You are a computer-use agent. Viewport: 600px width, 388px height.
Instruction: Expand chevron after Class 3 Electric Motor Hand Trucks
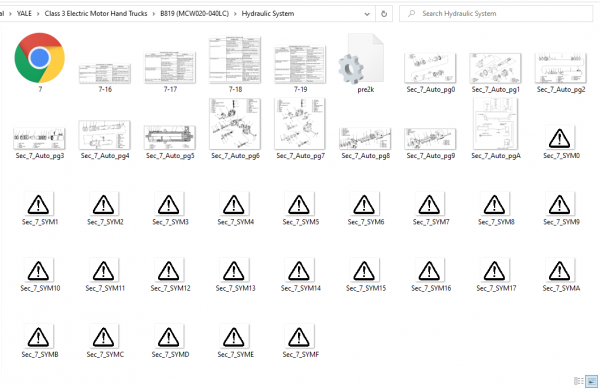point(154,14)
